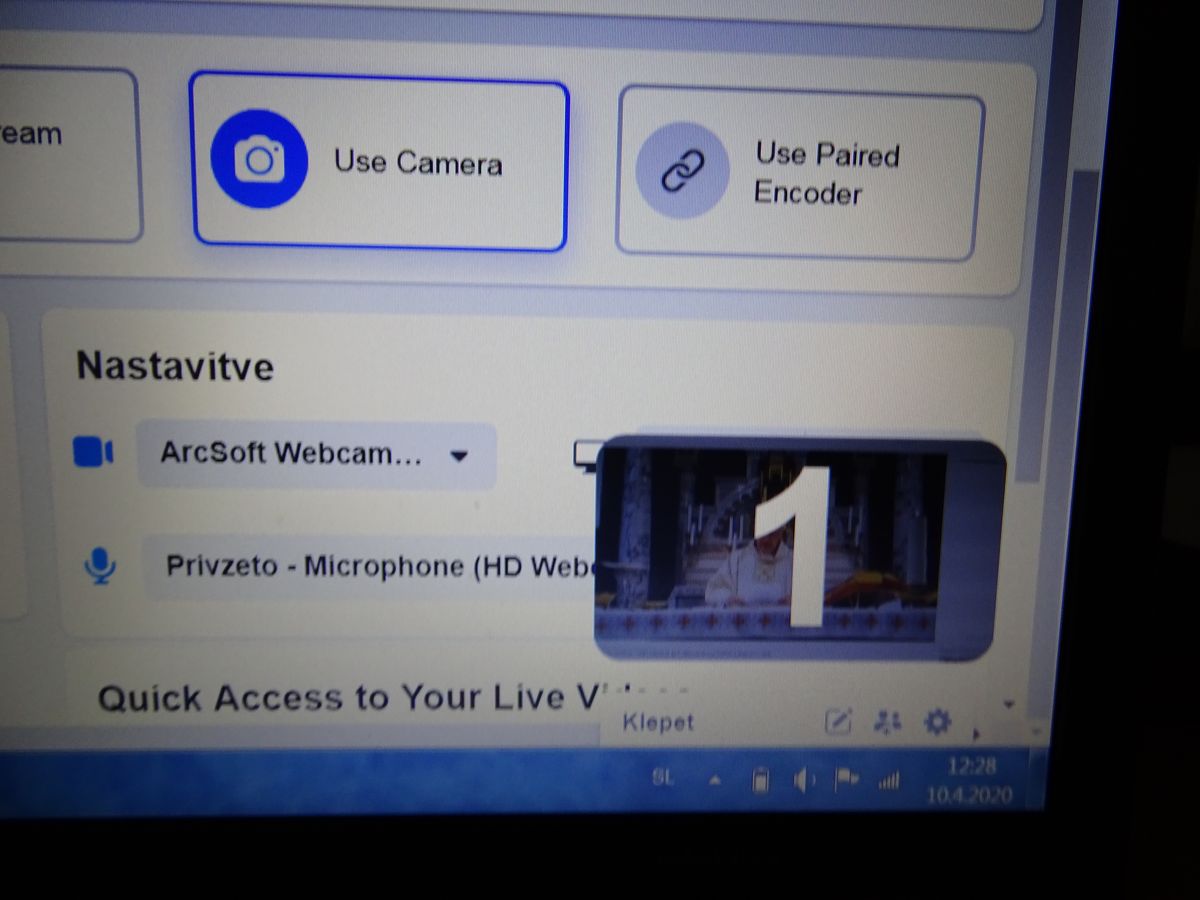Open Action Center flag icon in tray
1200x900 pixels.
click(846, 780)
